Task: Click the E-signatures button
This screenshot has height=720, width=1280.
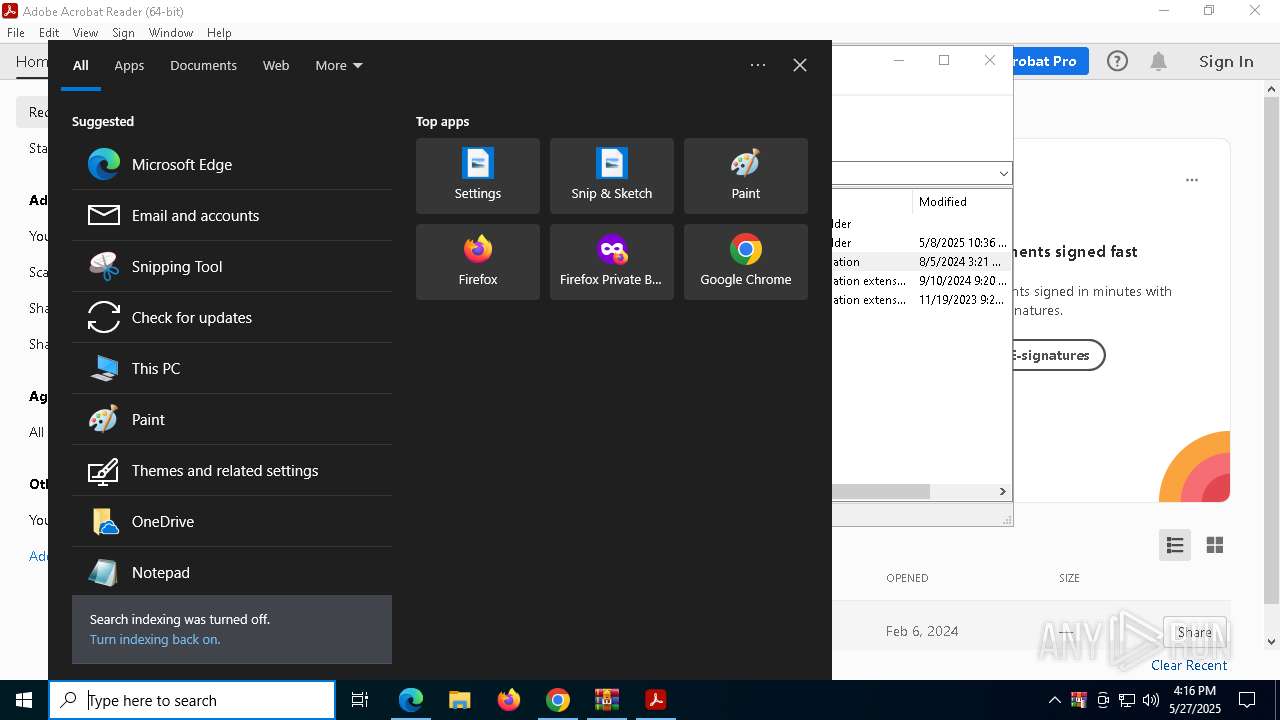Action: coord(1058,355)
